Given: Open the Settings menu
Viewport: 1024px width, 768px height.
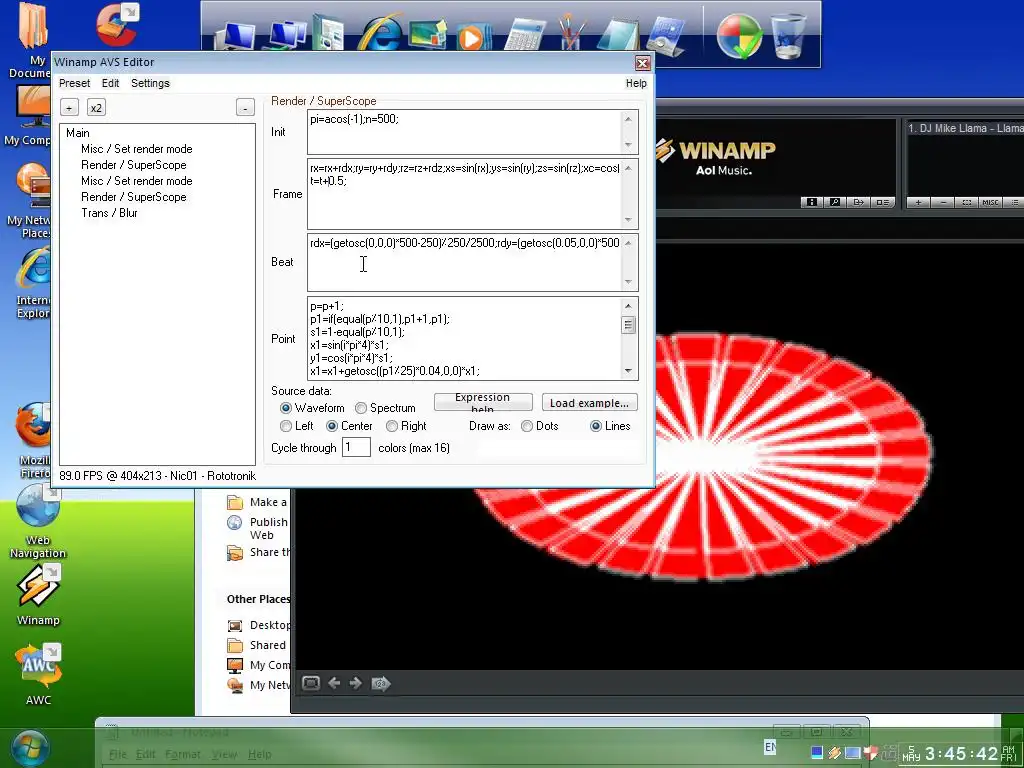Looking at the screenshot, I should [x=150, y=83].
